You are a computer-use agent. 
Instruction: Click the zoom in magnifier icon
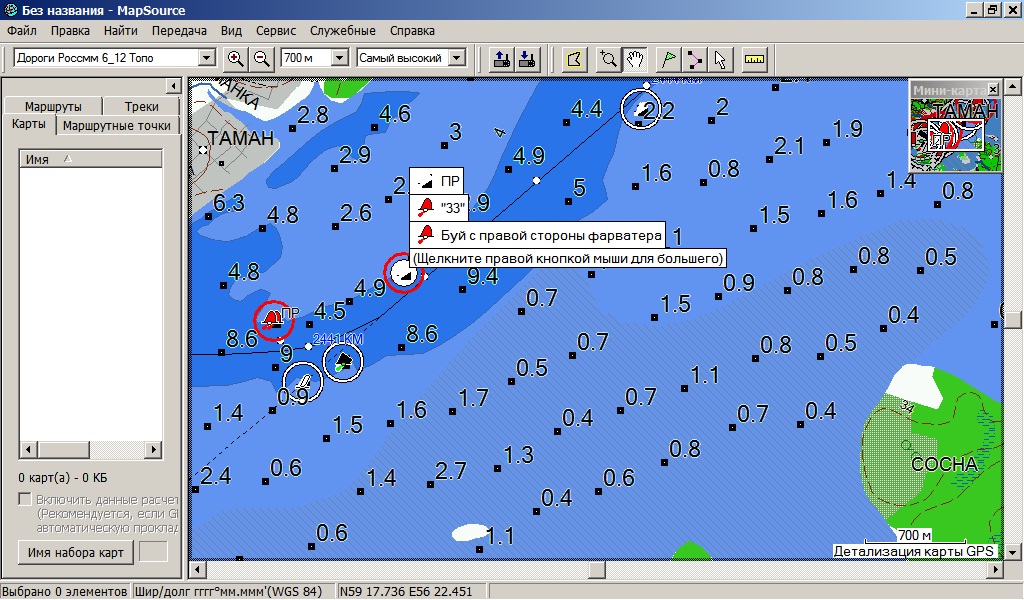[x=236, y=59]
